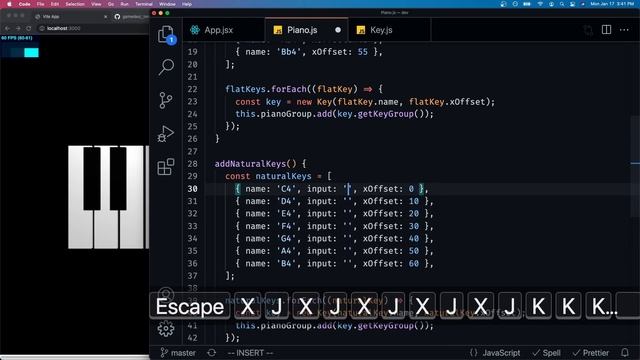This screenshot has width=640, height=360.
Task: Go forward in the browser window
Action: pyautogui.click(x=18, y=28)
